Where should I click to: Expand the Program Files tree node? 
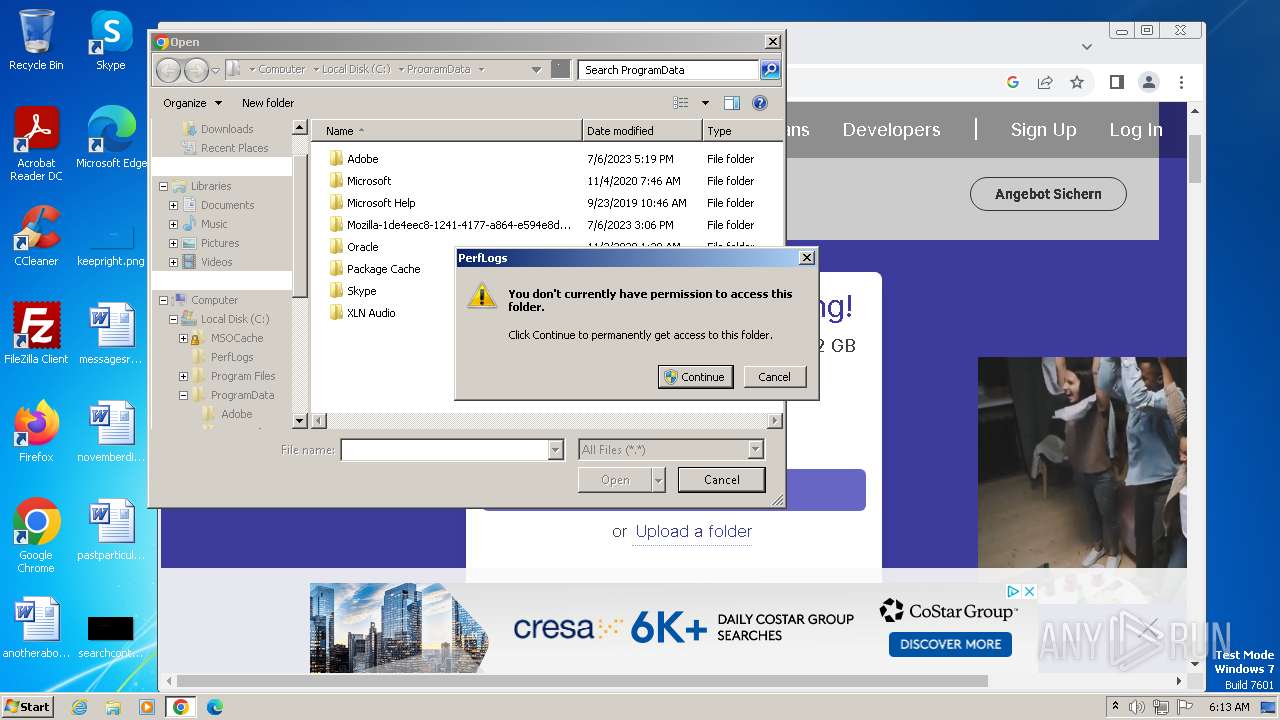[183, 377]
